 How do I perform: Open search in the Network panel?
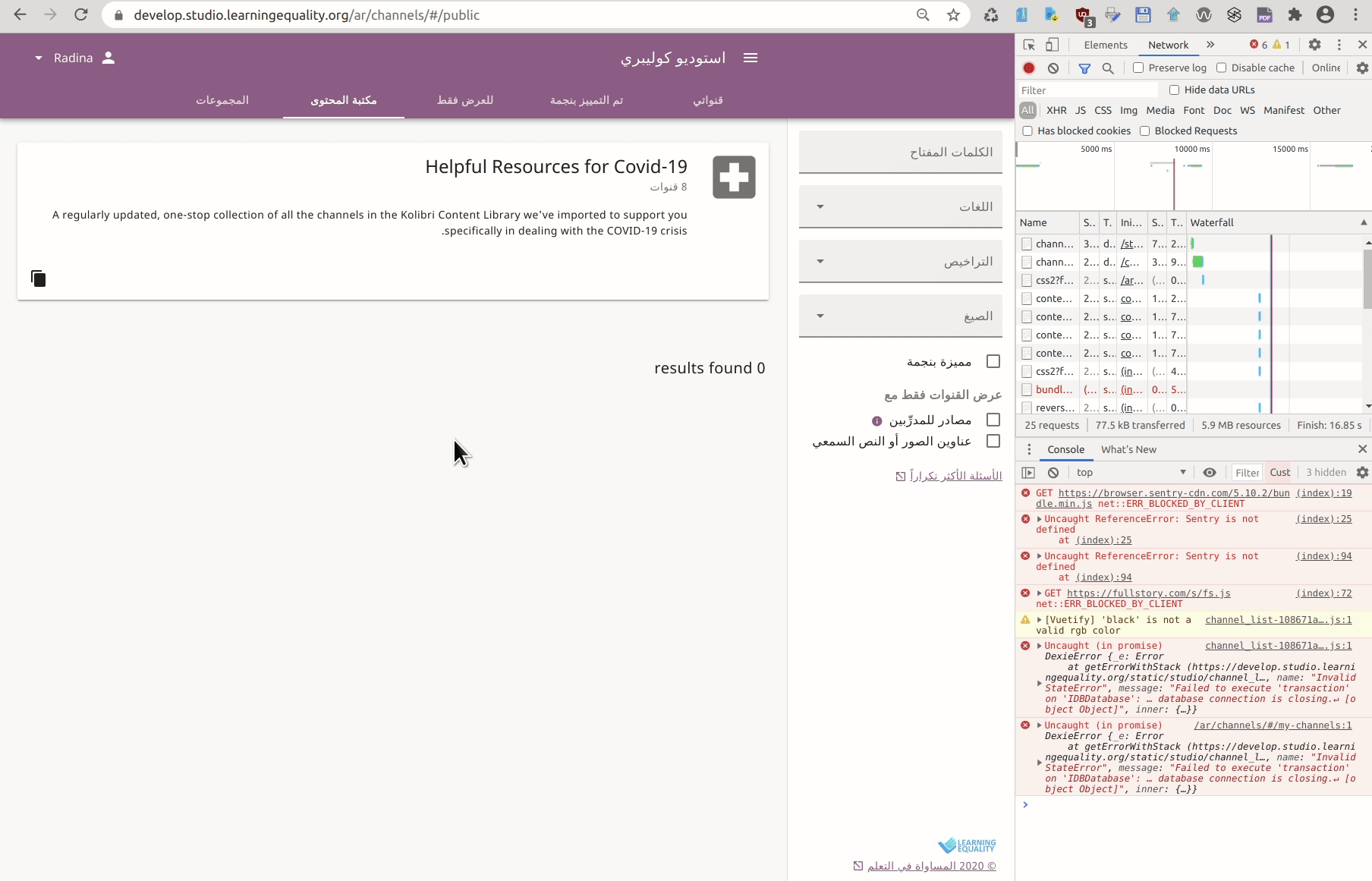[1108, 68]
